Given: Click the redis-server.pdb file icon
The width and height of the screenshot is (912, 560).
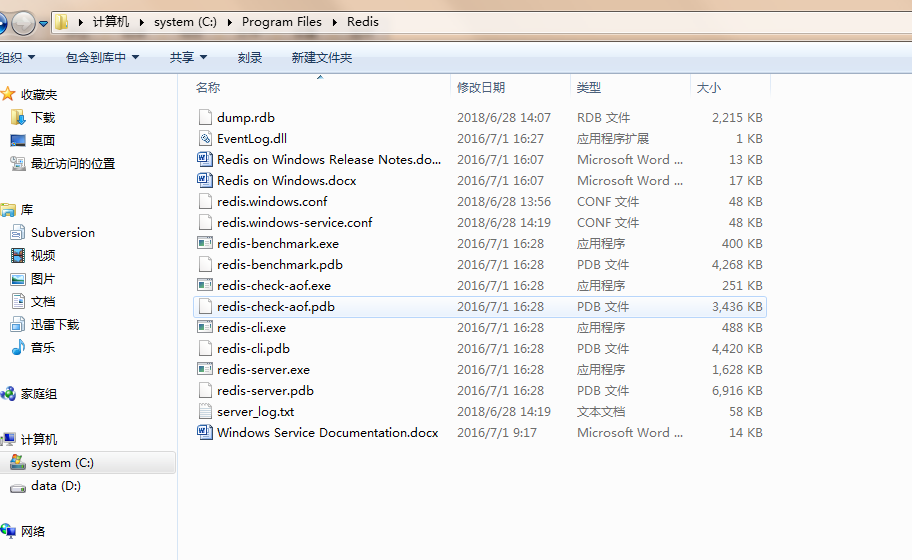Looking at the screenshot, I should [205, 390].
